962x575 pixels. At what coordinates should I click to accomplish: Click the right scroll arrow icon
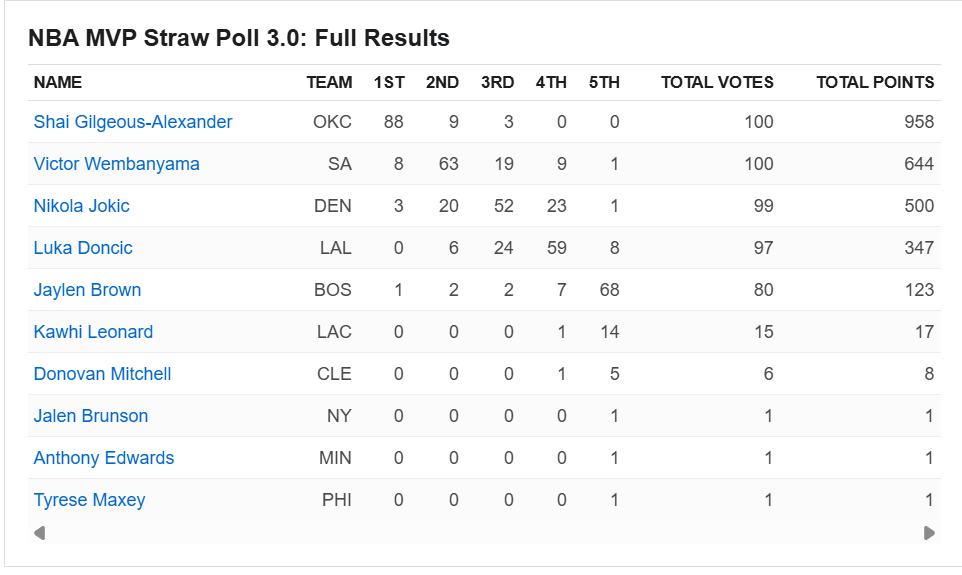click(929, 533)
